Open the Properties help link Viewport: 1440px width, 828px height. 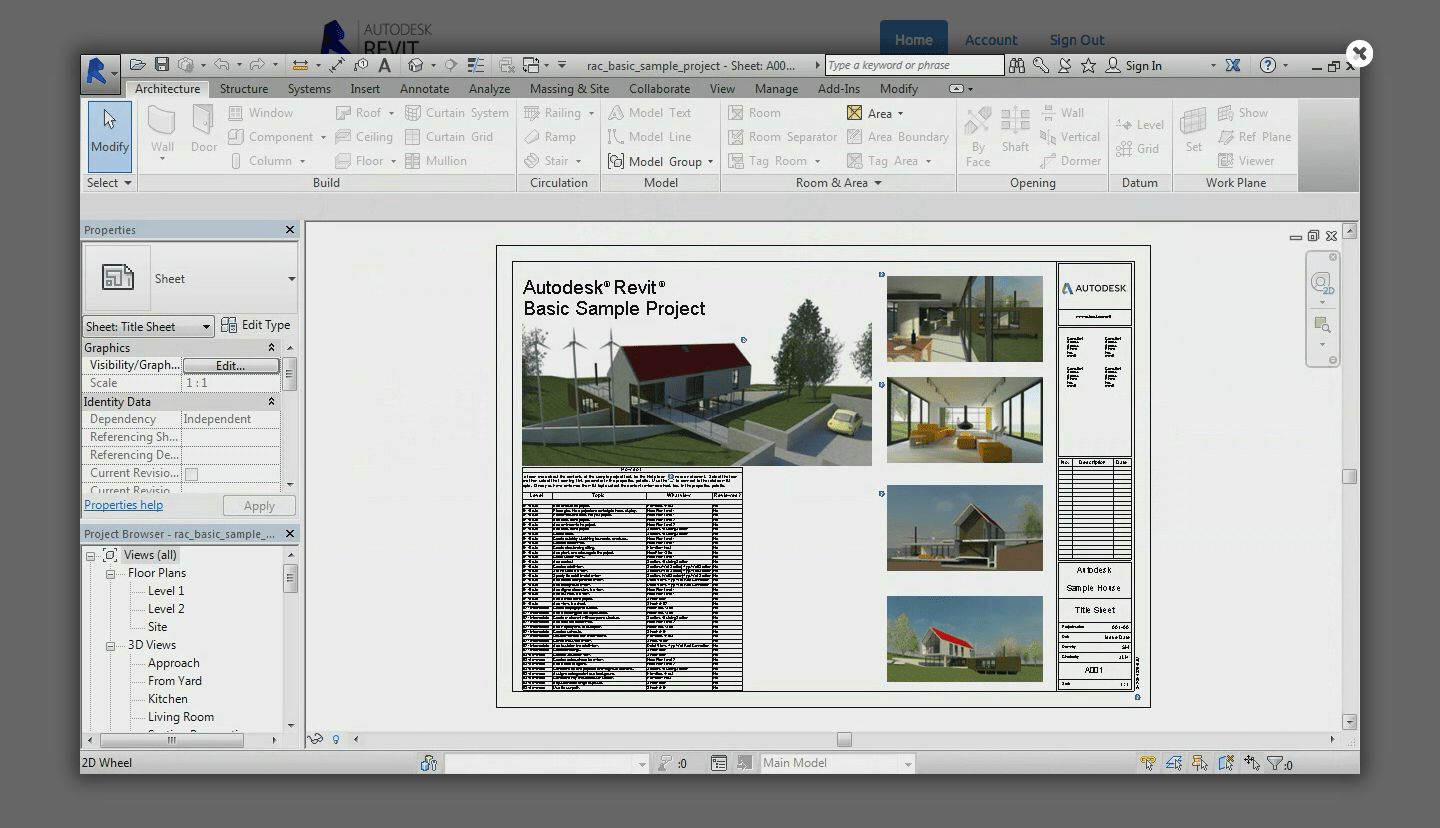123,505
